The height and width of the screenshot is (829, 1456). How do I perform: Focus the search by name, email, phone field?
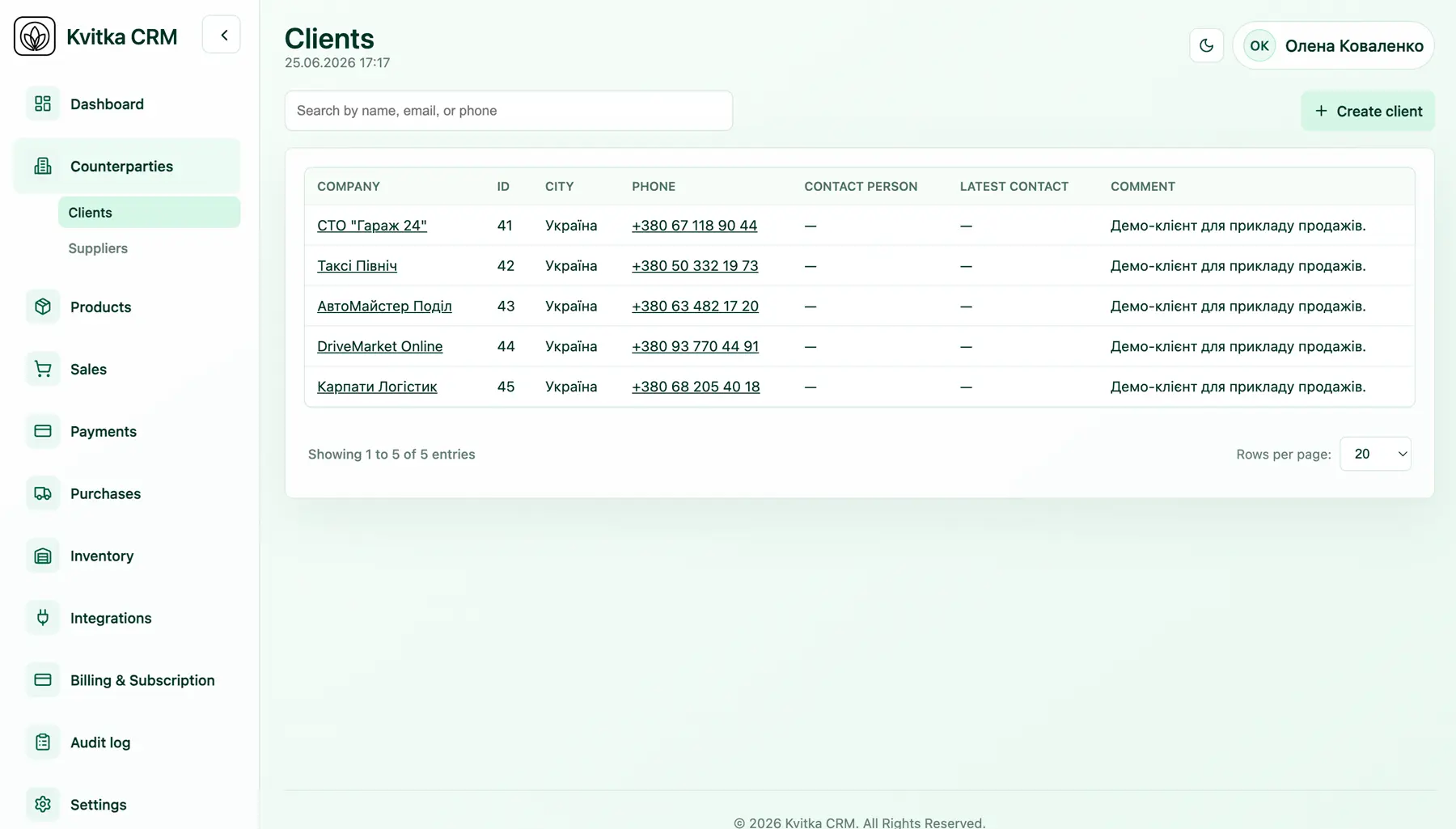pyautogui.click(x=509, y=111)
